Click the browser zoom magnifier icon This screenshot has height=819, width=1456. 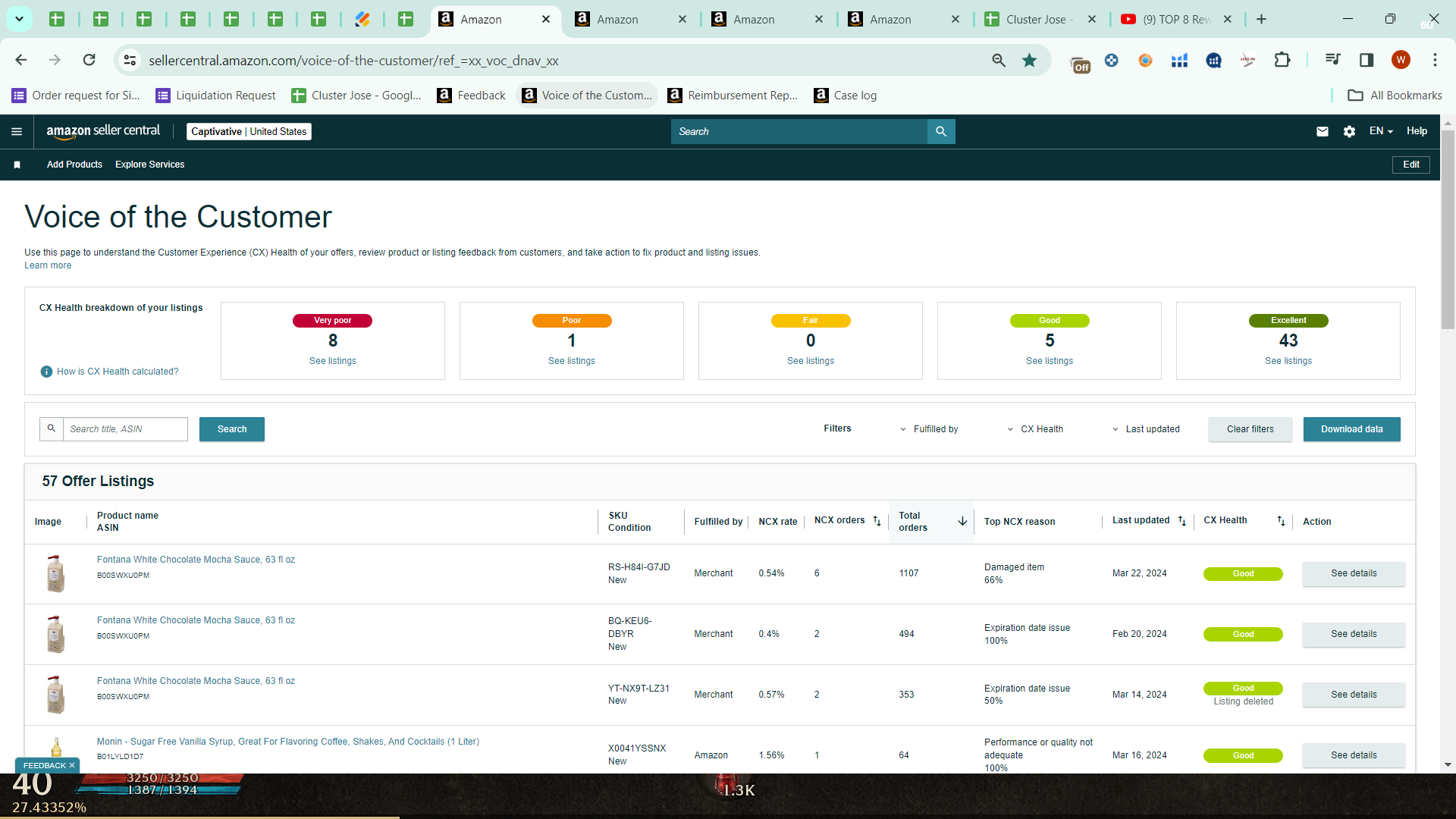point(999,60)
